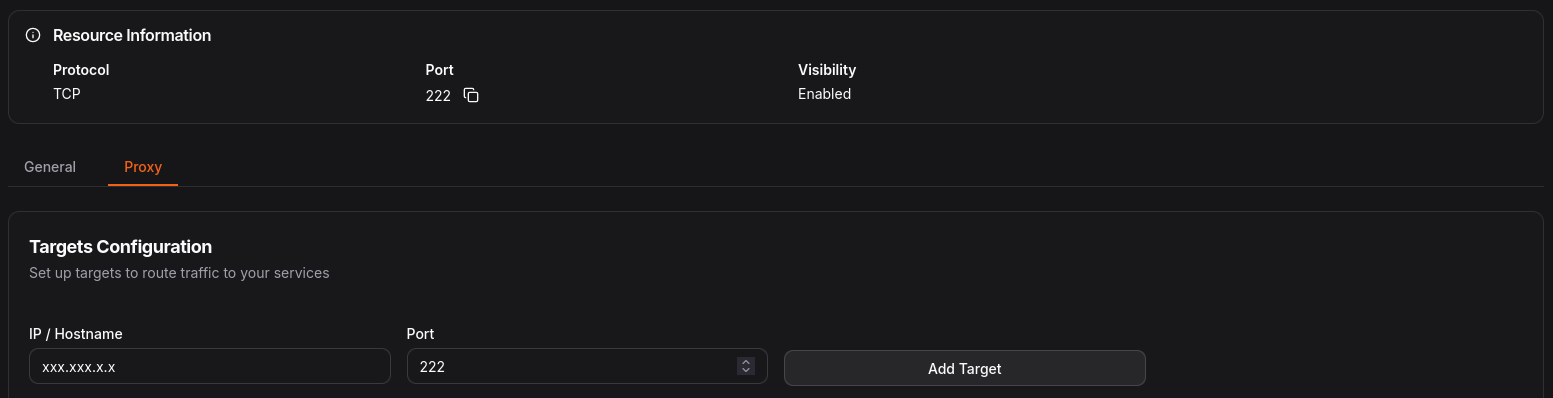Increase target Port with stepper up arrow
The height and width of the screenshot is (398, 1553).
[745, 362]
